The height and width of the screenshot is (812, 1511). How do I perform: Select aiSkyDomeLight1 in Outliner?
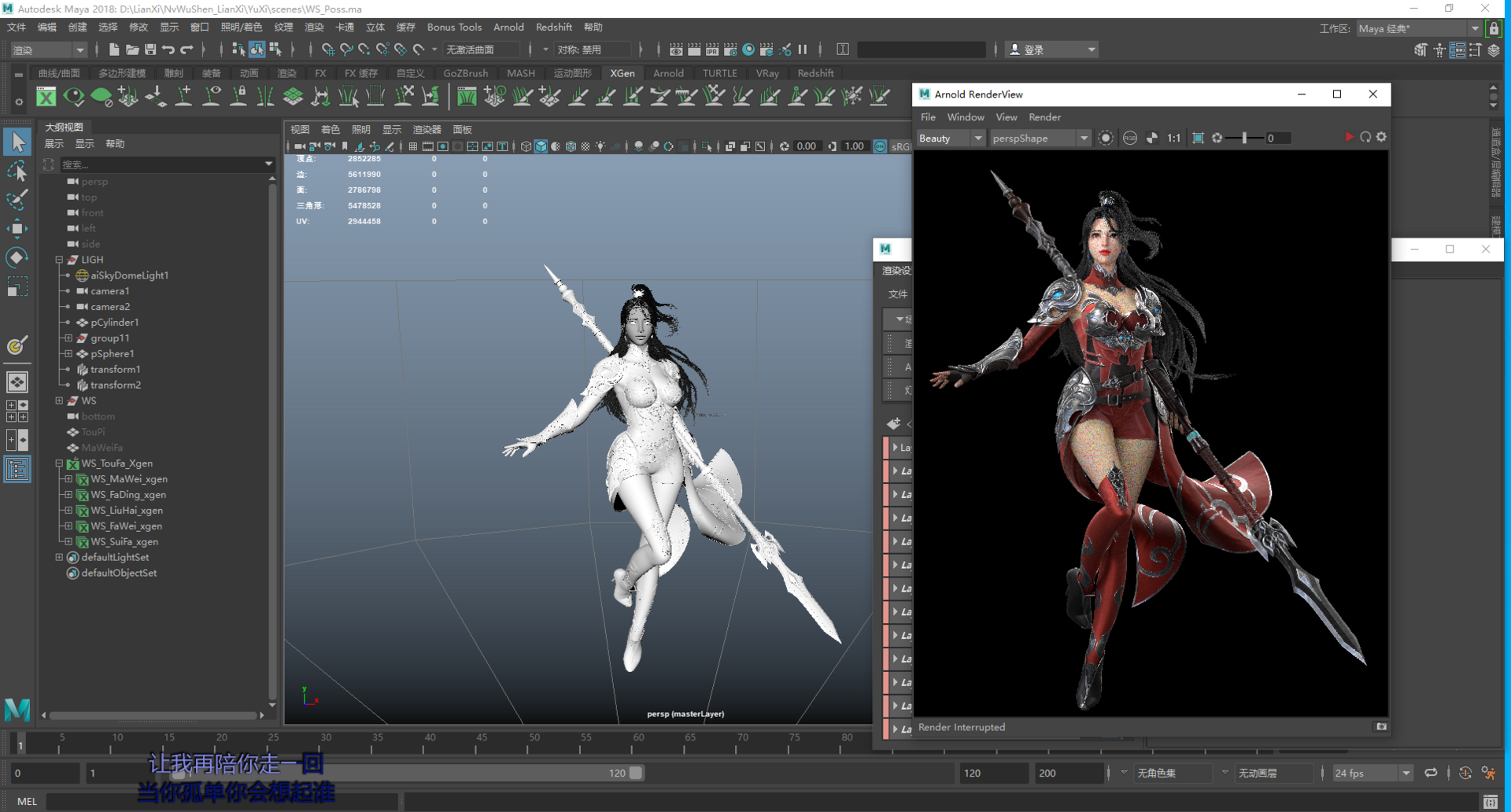point(130,275)
